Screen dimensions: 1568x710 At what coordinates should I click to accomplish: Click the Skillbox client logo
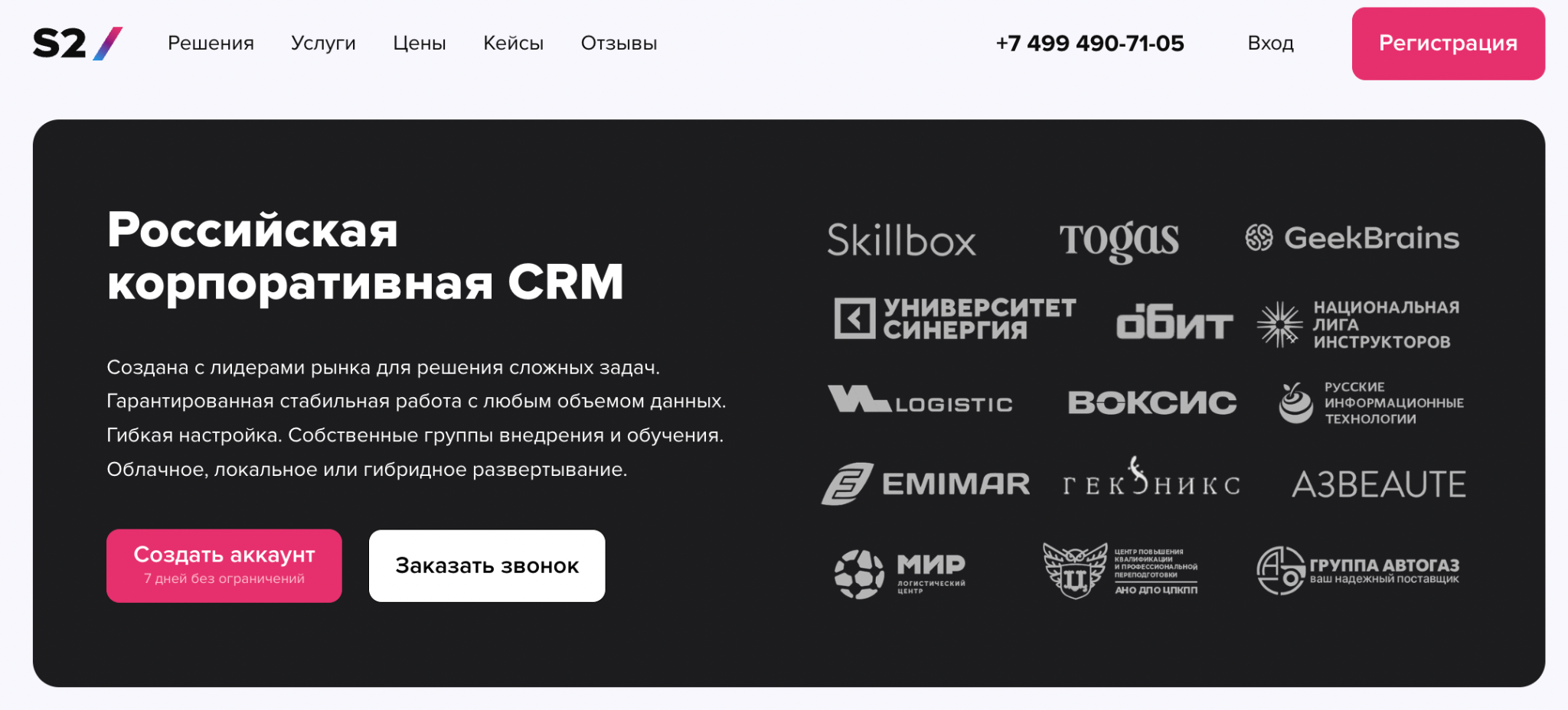[x=901, y=240]
